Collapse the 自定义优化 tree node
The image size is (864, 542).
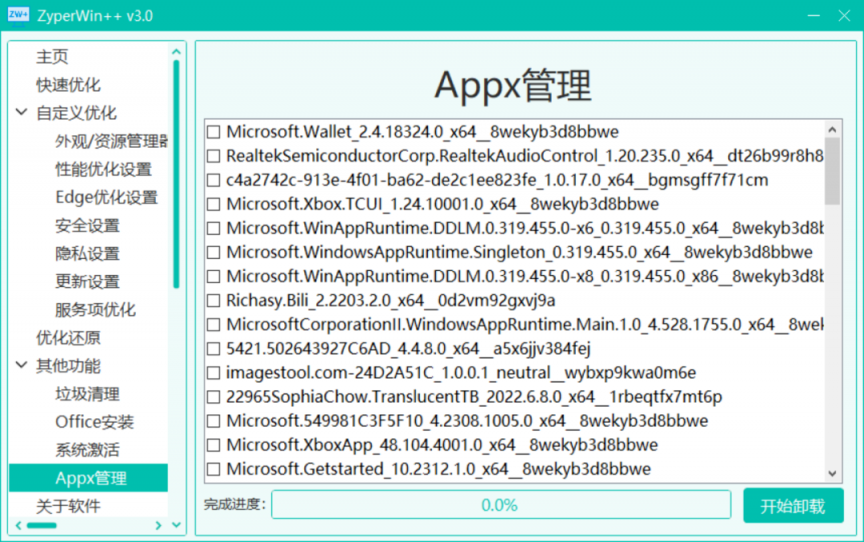click(22, 113)
